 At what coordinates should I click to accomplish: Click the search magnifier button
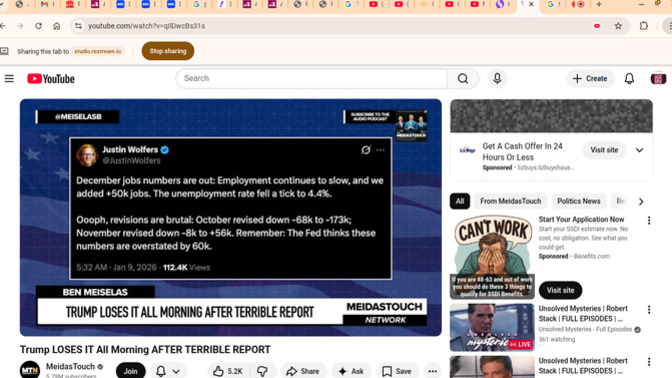click(x=463, y=78)
